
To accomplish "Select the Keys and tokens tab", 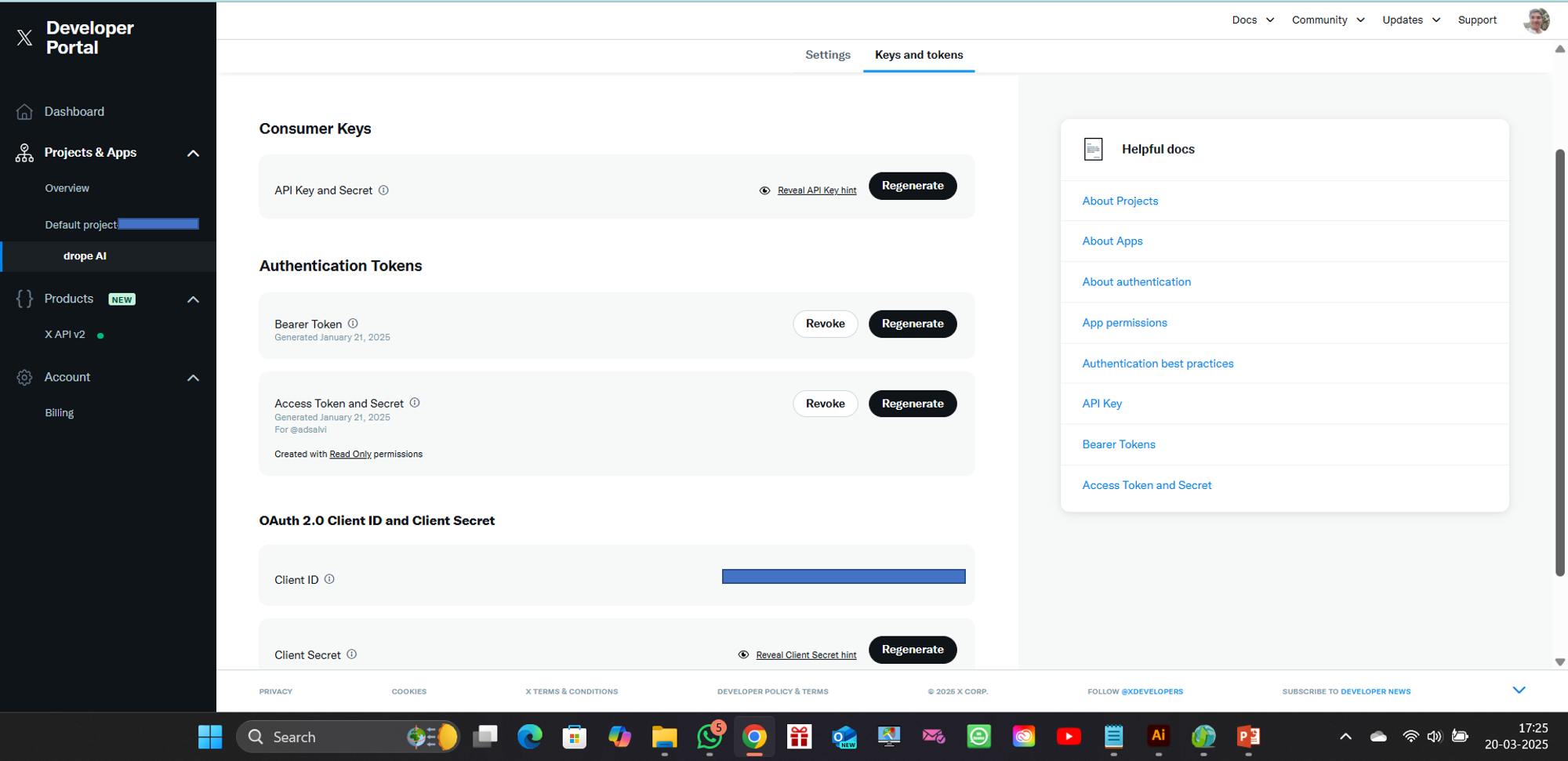I will pyautogui.click(x=919, y=55).
